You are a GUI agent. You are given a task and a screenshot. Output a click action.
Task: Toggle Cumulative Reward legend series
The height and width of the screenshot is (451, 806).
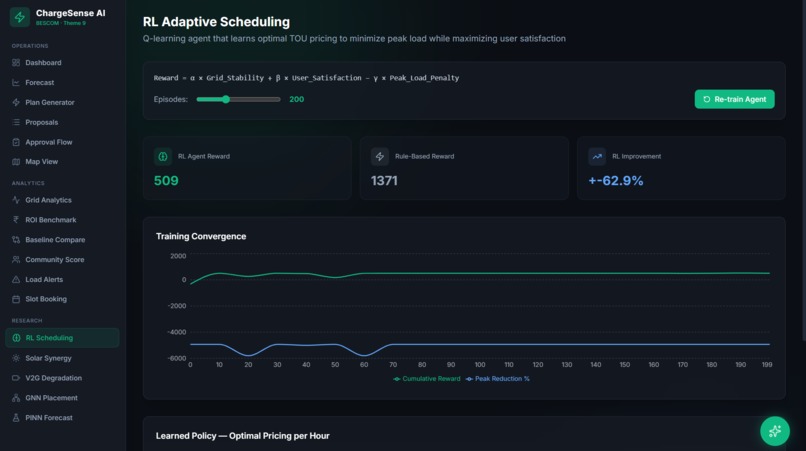click(427, 378)
